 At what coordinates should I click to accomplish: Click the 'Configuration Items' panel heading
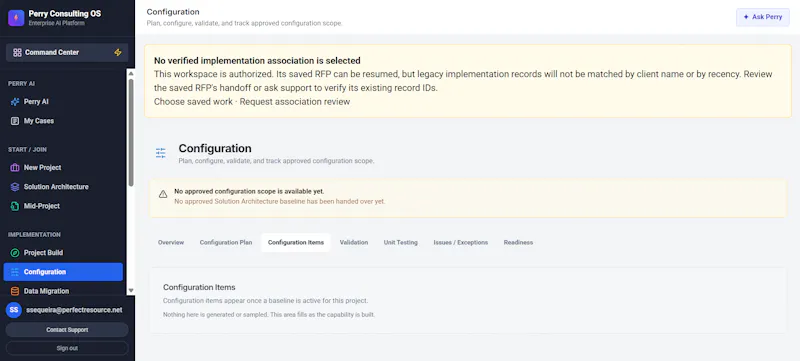pyautogui.click(x=199, y=287)
